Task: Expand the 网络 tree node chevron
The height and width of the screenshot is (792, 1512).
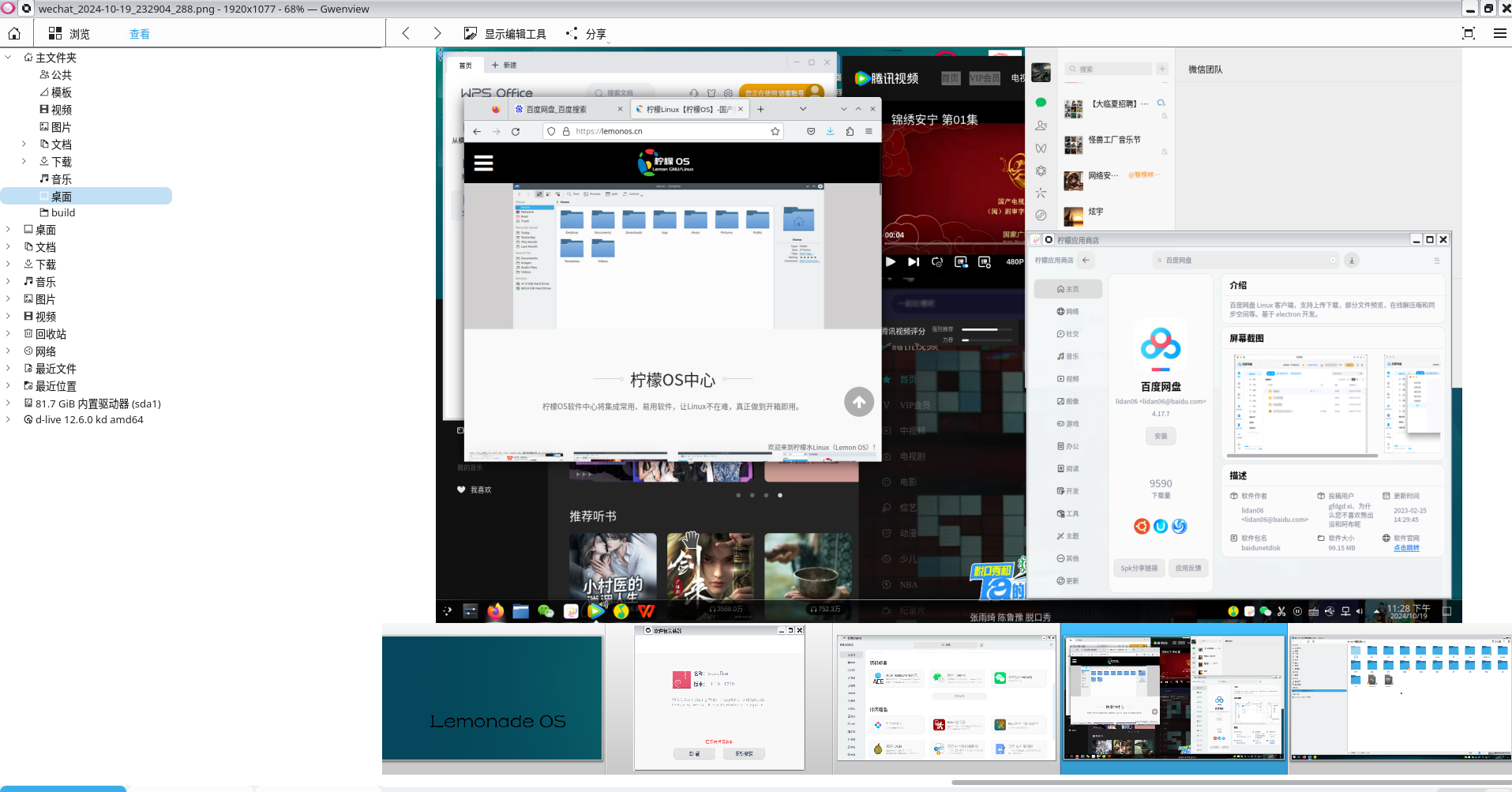Action: (x=8, y=351)
